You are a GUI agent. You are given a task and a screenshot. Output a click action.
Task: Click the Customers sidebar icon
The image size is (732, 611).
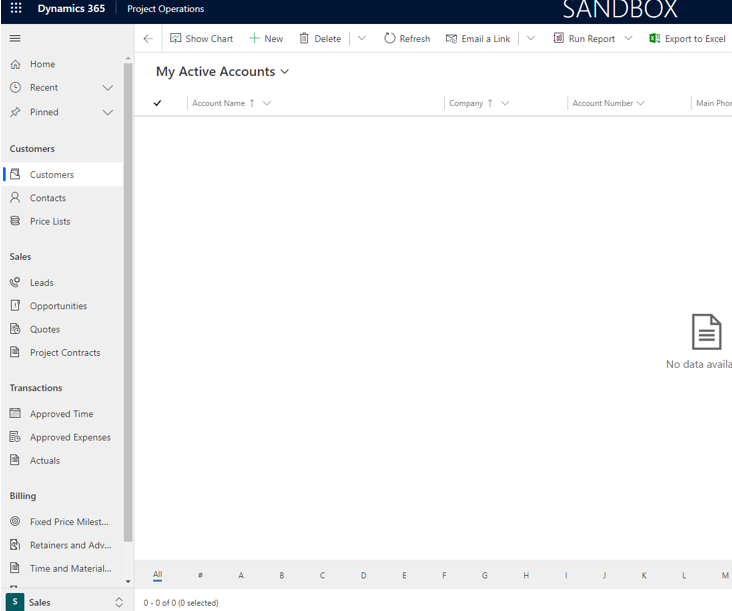pyautogui.click(x=15, y=174)
